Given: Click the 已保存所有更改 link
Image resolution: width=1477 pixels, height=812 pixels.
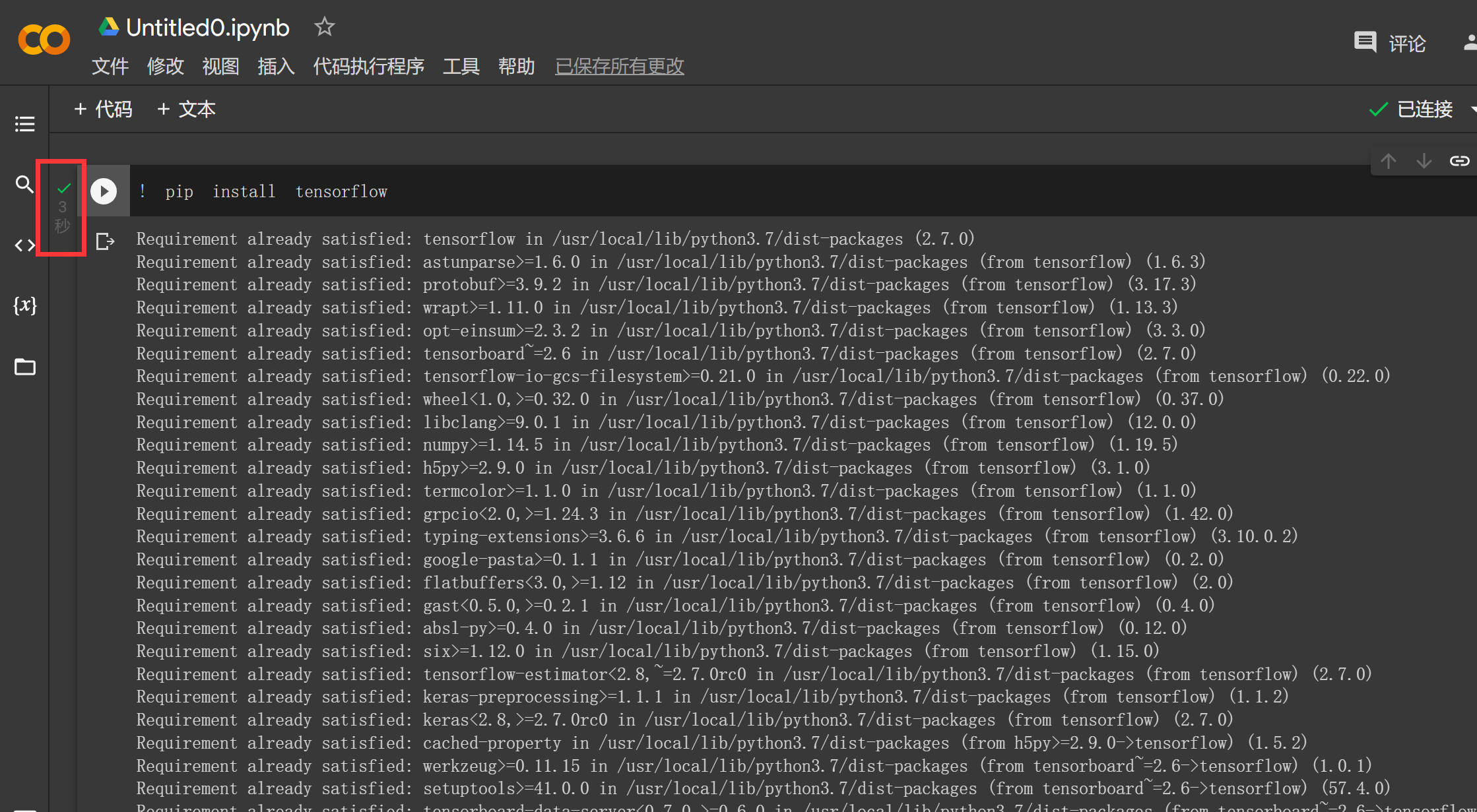Looking at the screenshot, I should pyautogui.click(x=619, y=66).
